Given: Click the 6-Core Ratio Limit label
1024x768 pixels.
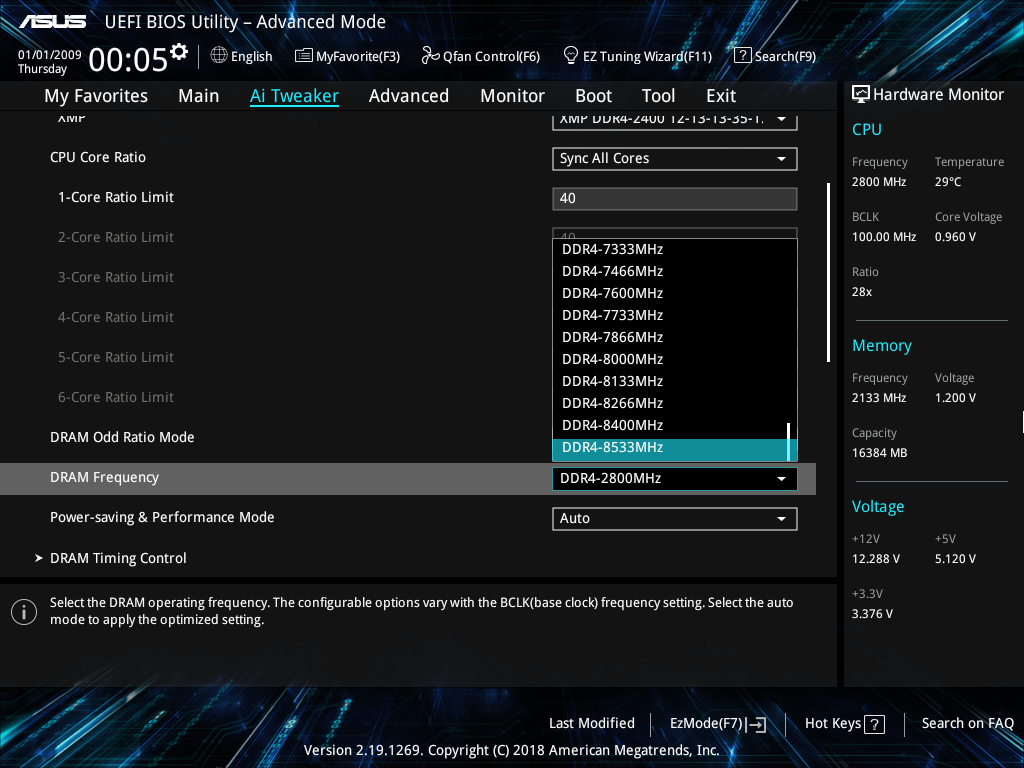Looking at the screenshot, I should pyautogui.click(x=116, y=397).
